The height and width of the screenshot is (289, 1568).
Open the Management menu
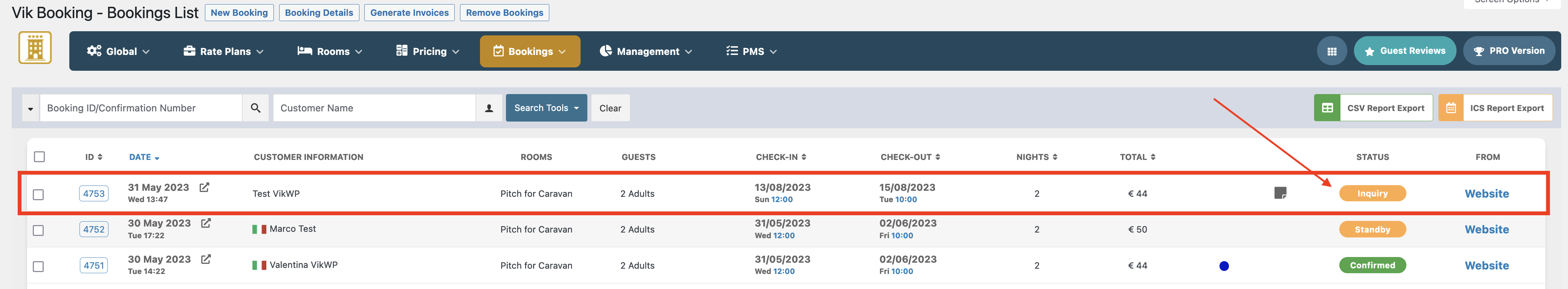646,51
